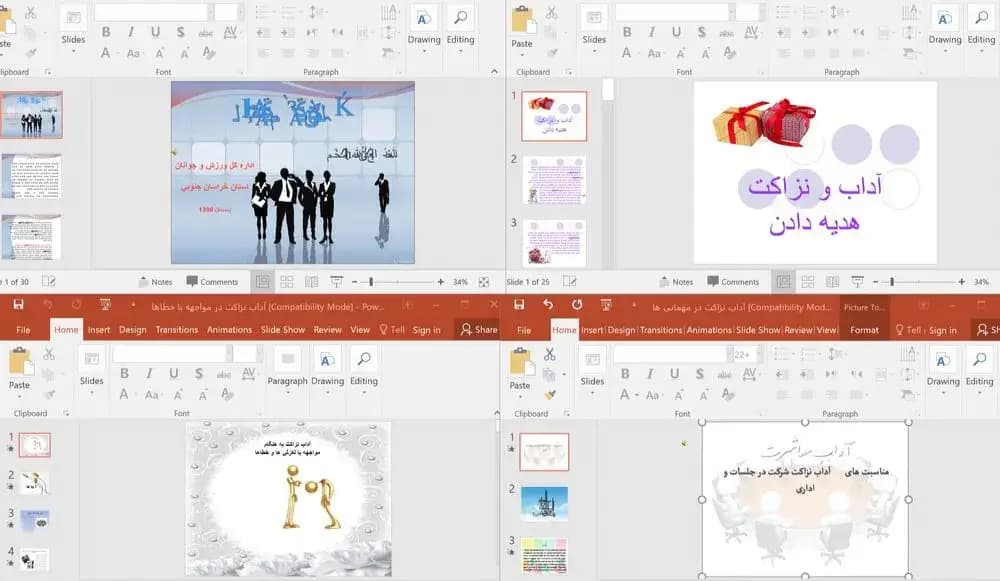Toggle the Notes pane in the top-left window
Viewport: 1000px width, 581px height.
tap(156, 281)
